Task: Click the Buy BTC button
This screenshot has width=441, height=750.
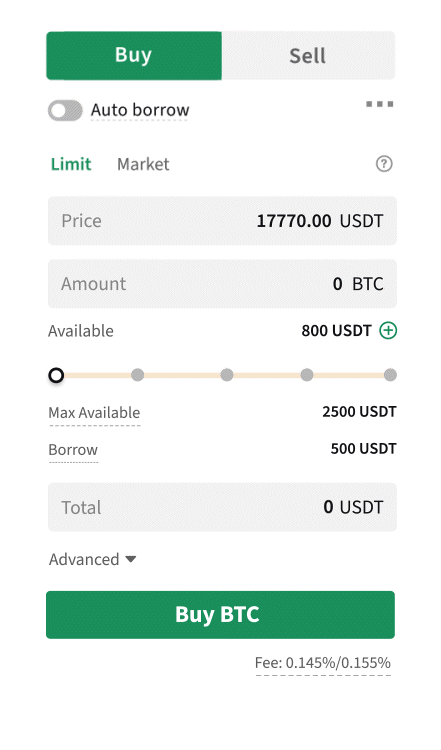Action: pyautogui.click(x=220, y=615)
